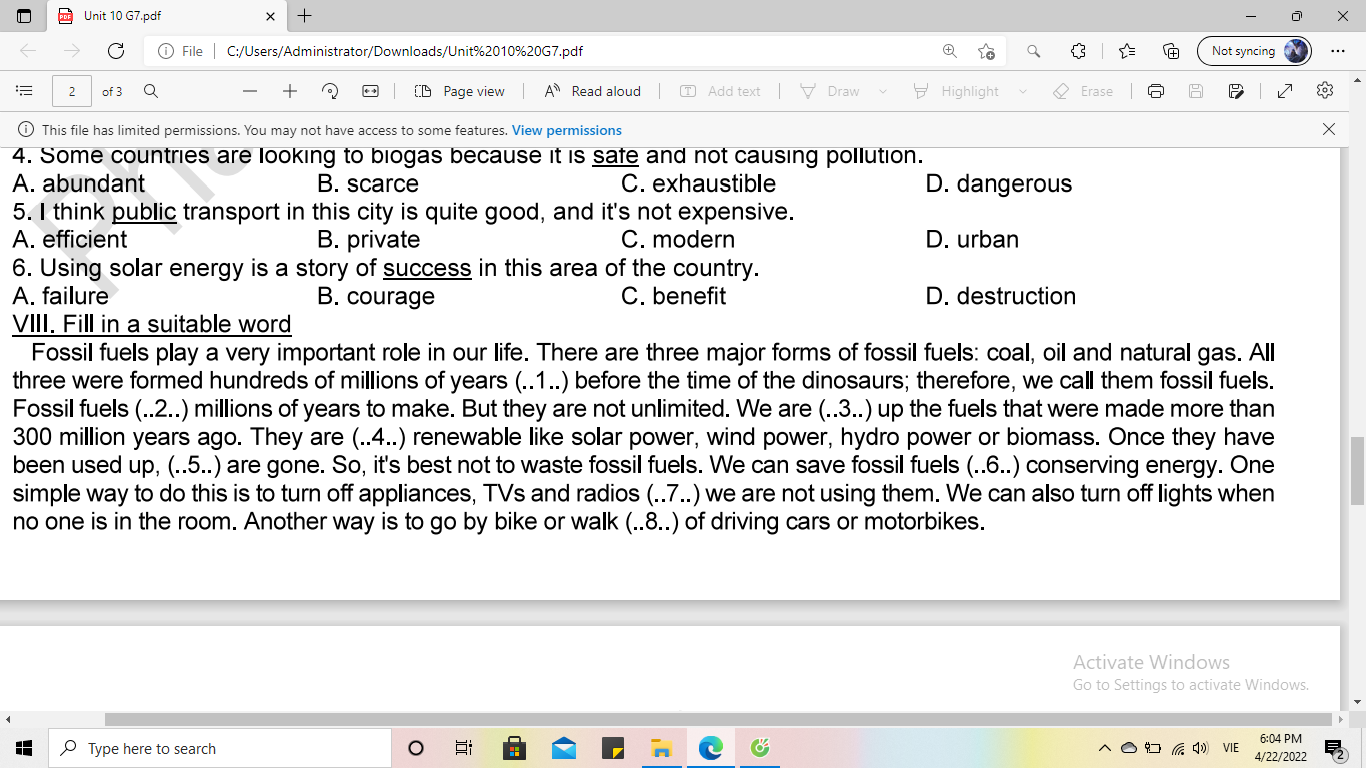Viewport: 1366px width, 768px height.
Task: Open find in PDF search
Action: click(x=151, y=91)
